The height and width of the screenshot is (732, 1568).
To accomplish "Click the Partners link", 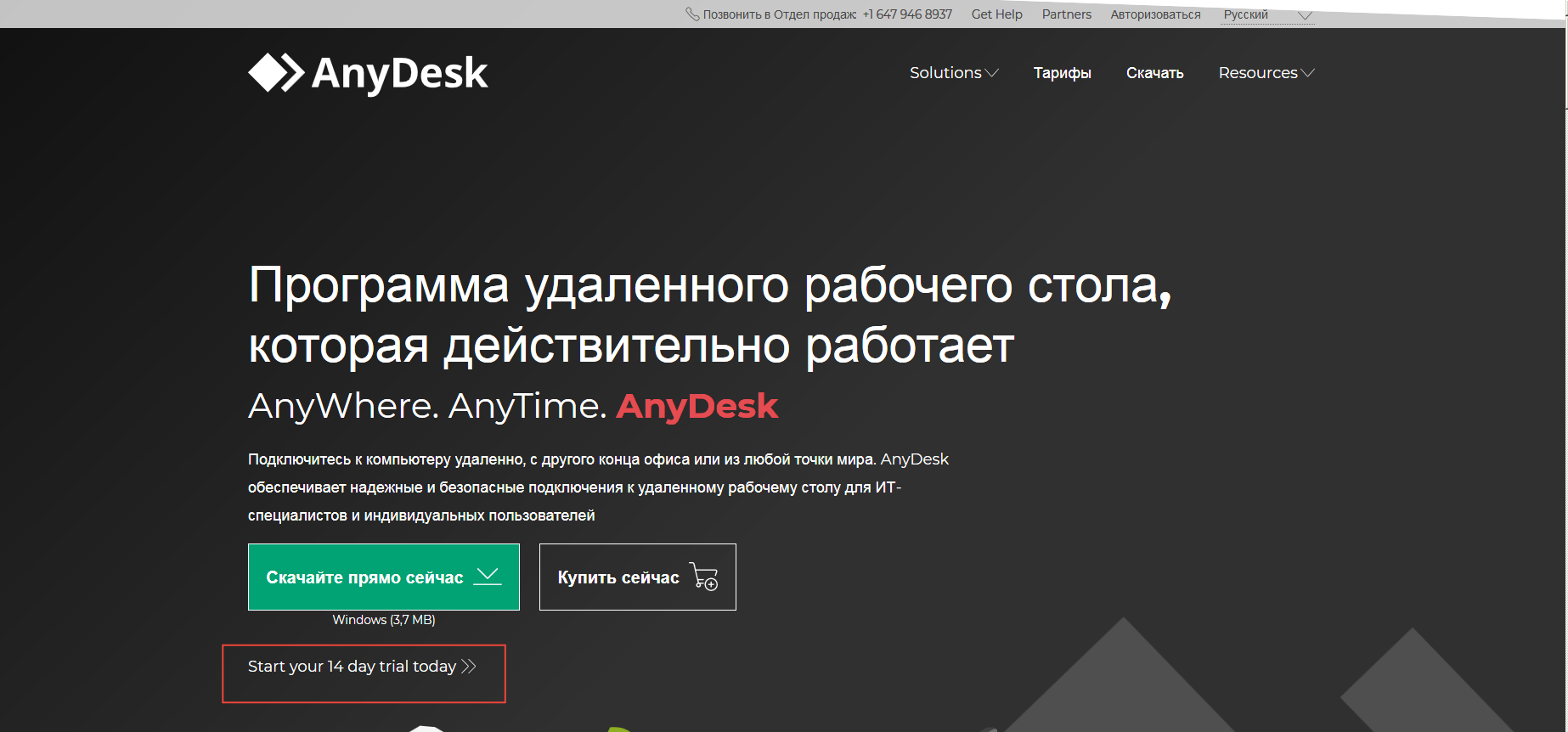I will pyautogui.click(x=1066, y=14).
